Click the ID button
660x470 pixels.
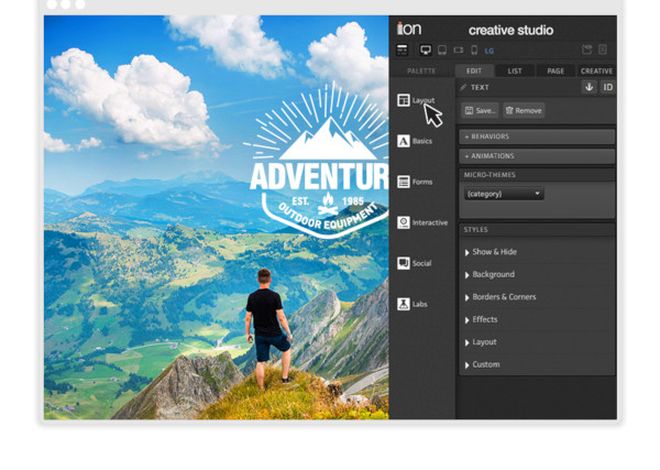[608, 87]
